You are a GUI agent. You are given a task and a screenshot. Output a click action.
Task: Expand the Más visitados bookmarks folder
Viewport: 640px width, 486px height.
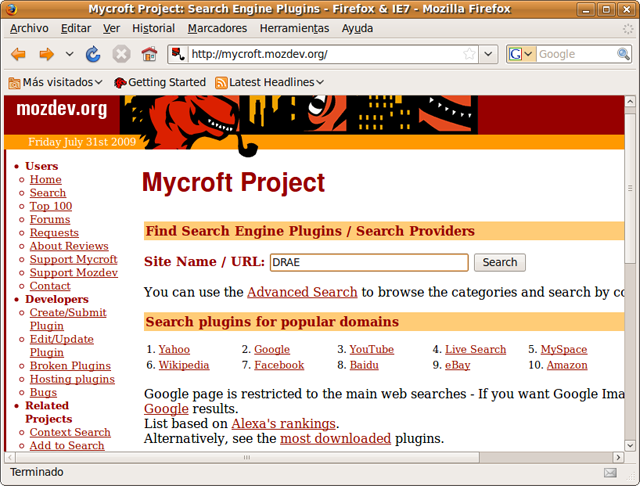click(x=55, y=82)
